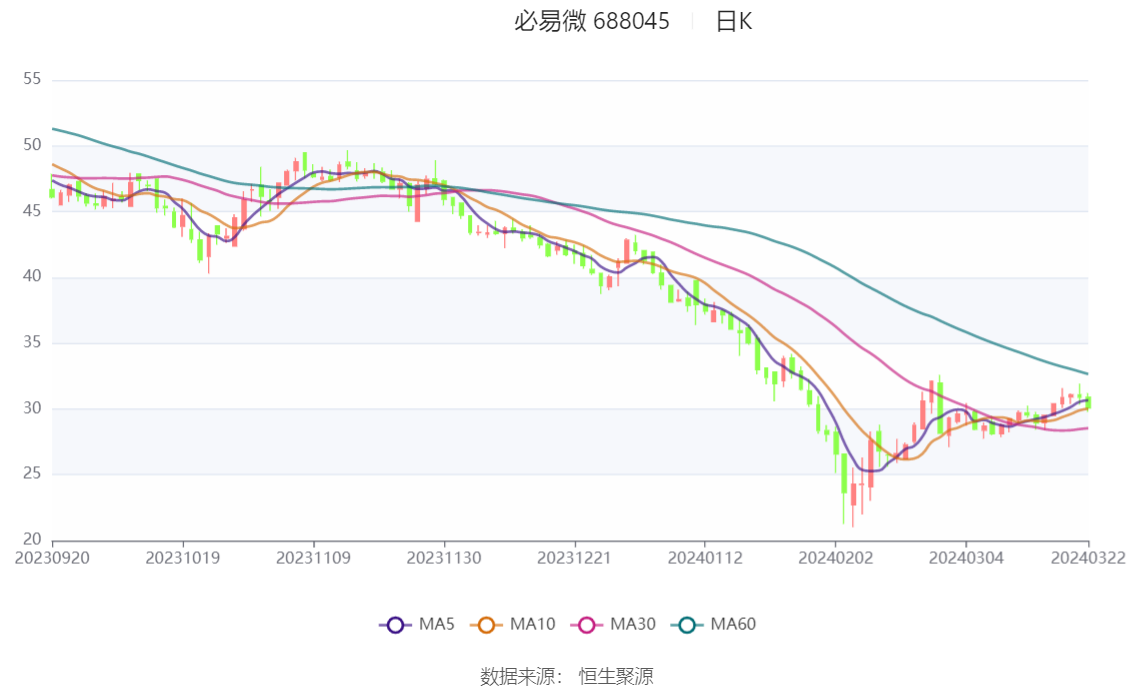The height and width of the screenshot is (689, 1134).
Task: Select the date label 20240322
Action: click(1088, 558)
